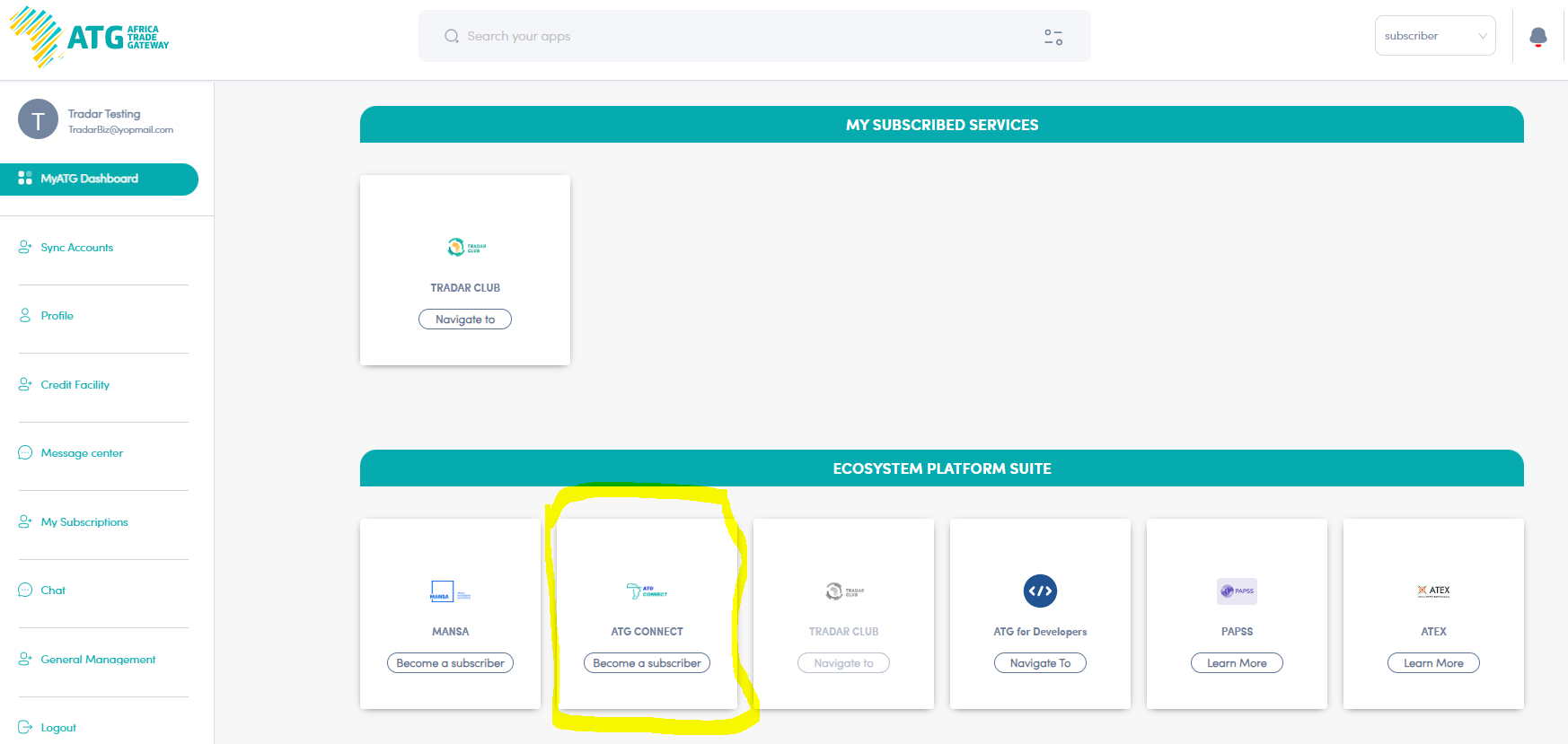Click the ATG Connect logo
This screenshot has width=1568, height=744.
647,591
